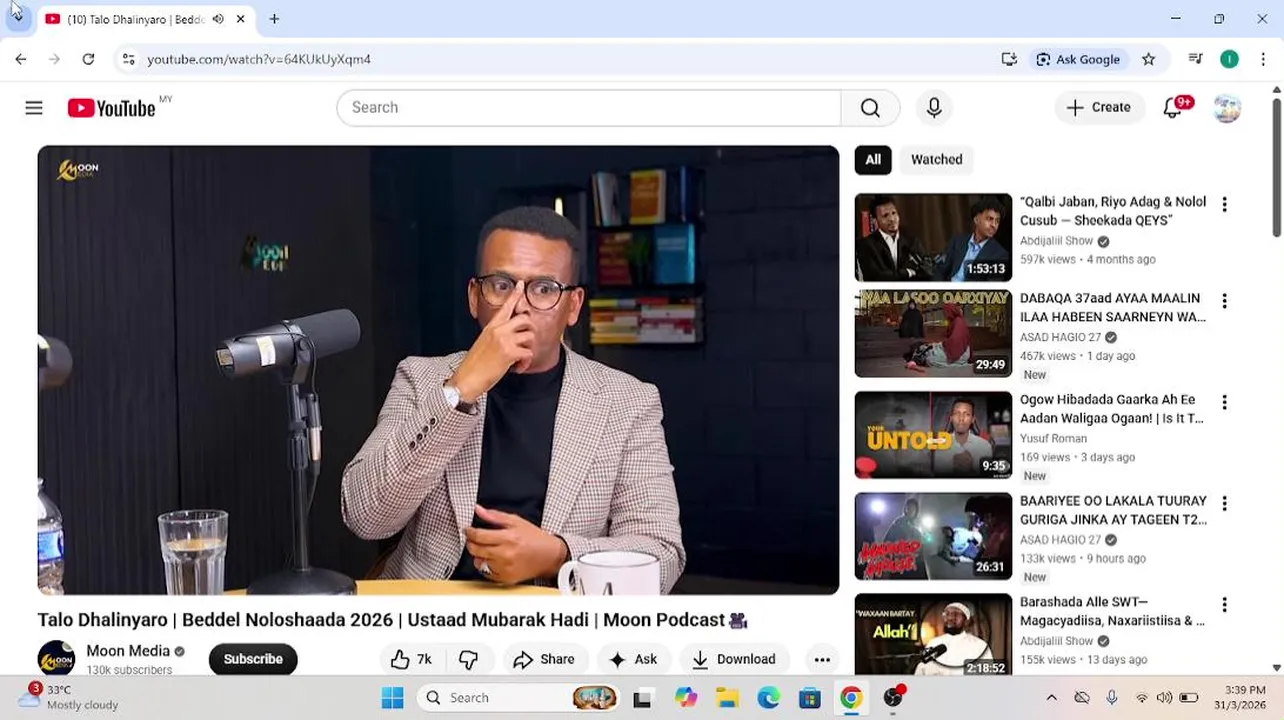Select the All filter chip
The height and width of the screenshot is (720, 1284).
tap(873, 160)
